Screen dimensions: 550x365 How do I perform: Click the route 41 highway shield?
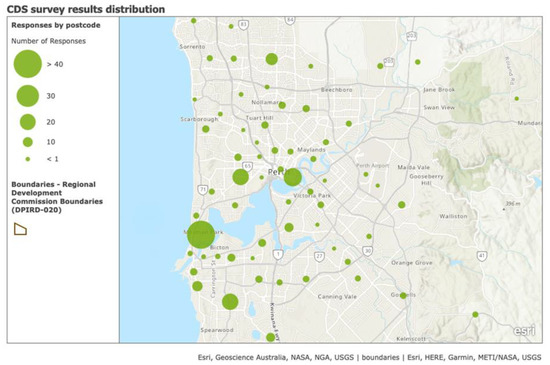coord(482,256)
